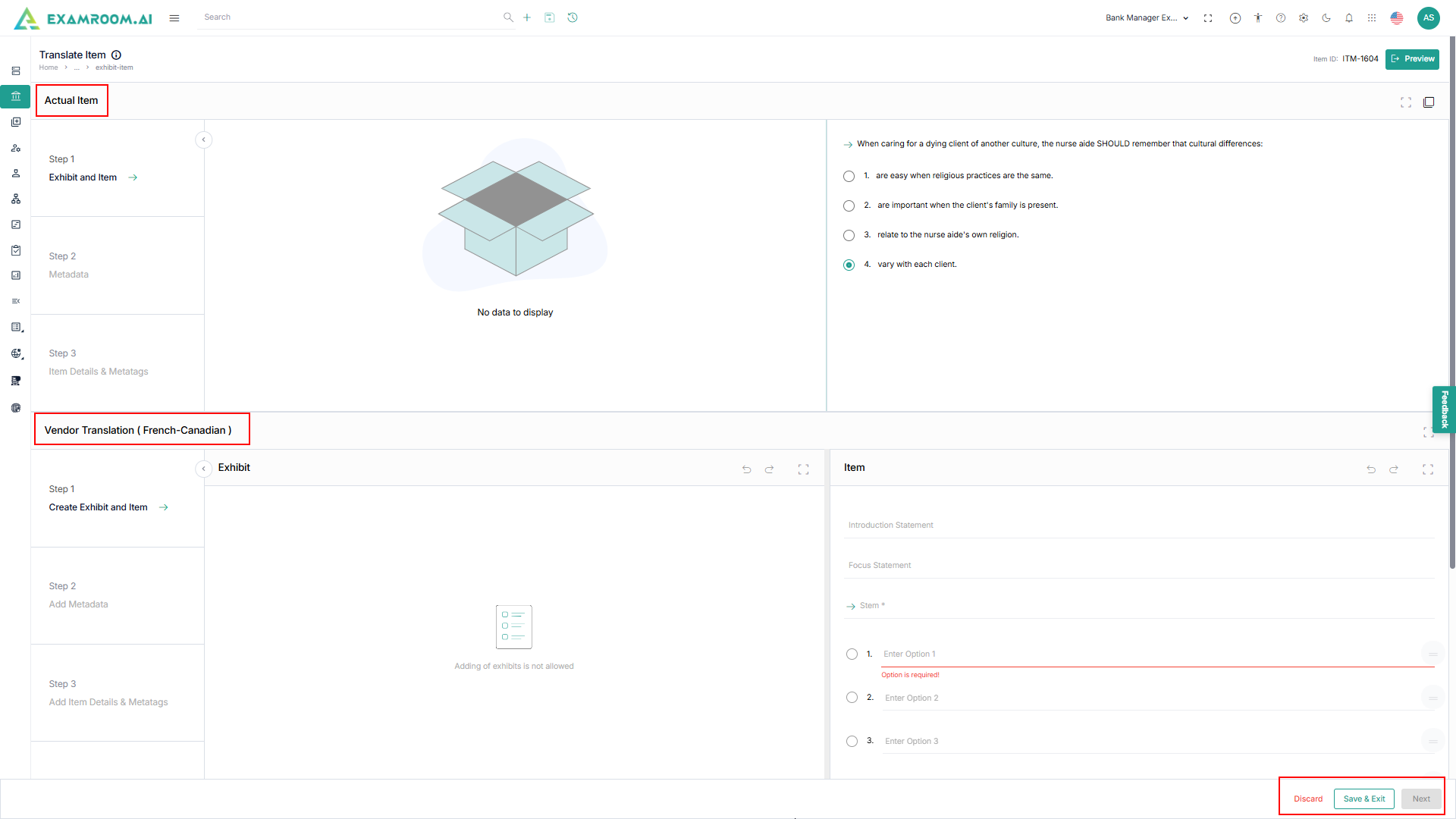Click the history clock icon near search
Screen dimensions: 1456x819
(x=573, y=17)
